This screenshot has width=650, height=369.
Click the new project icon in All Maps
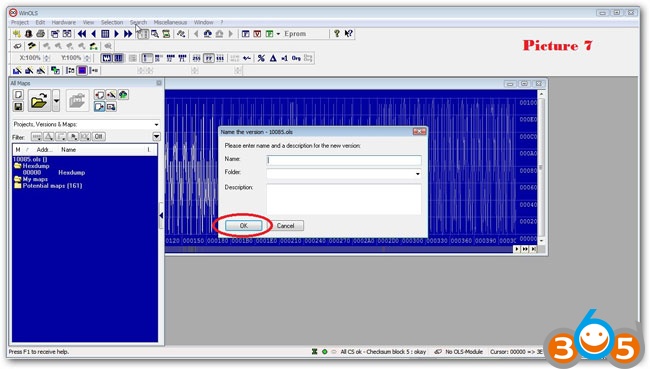(18, 95)
